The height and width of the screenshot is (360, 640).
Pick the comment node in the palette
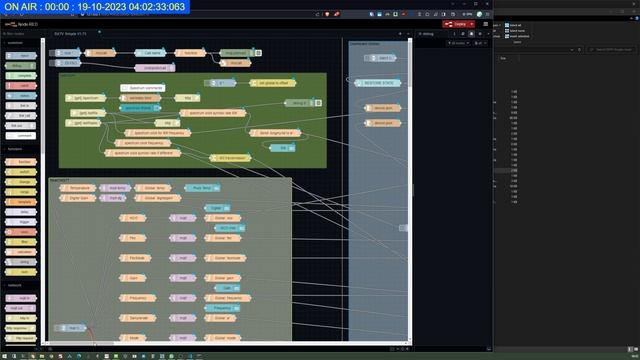tap(21, 136)
